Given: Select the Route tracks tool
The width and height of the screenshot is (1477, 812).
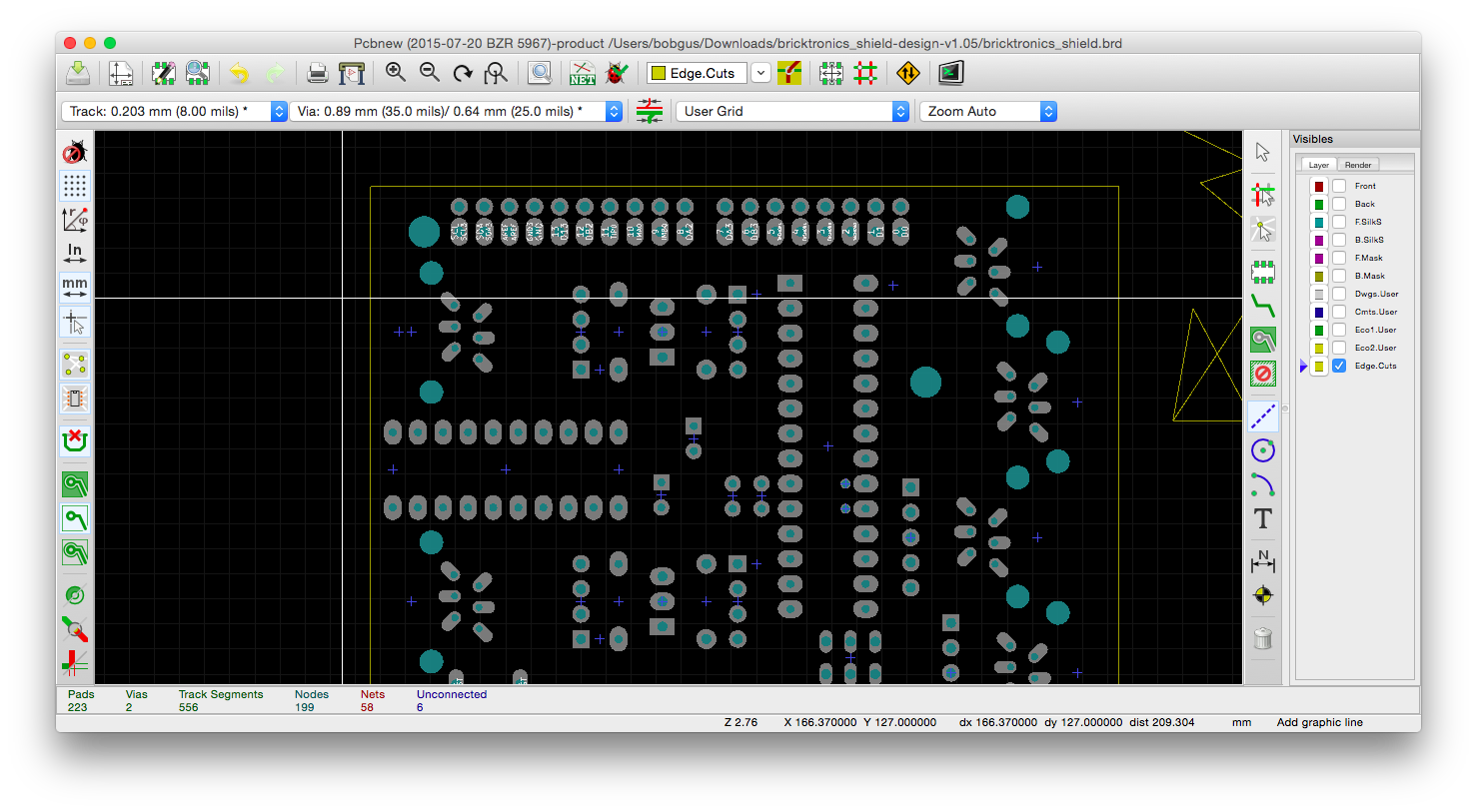Looking at the screenshot, I should pos(1263,306).
